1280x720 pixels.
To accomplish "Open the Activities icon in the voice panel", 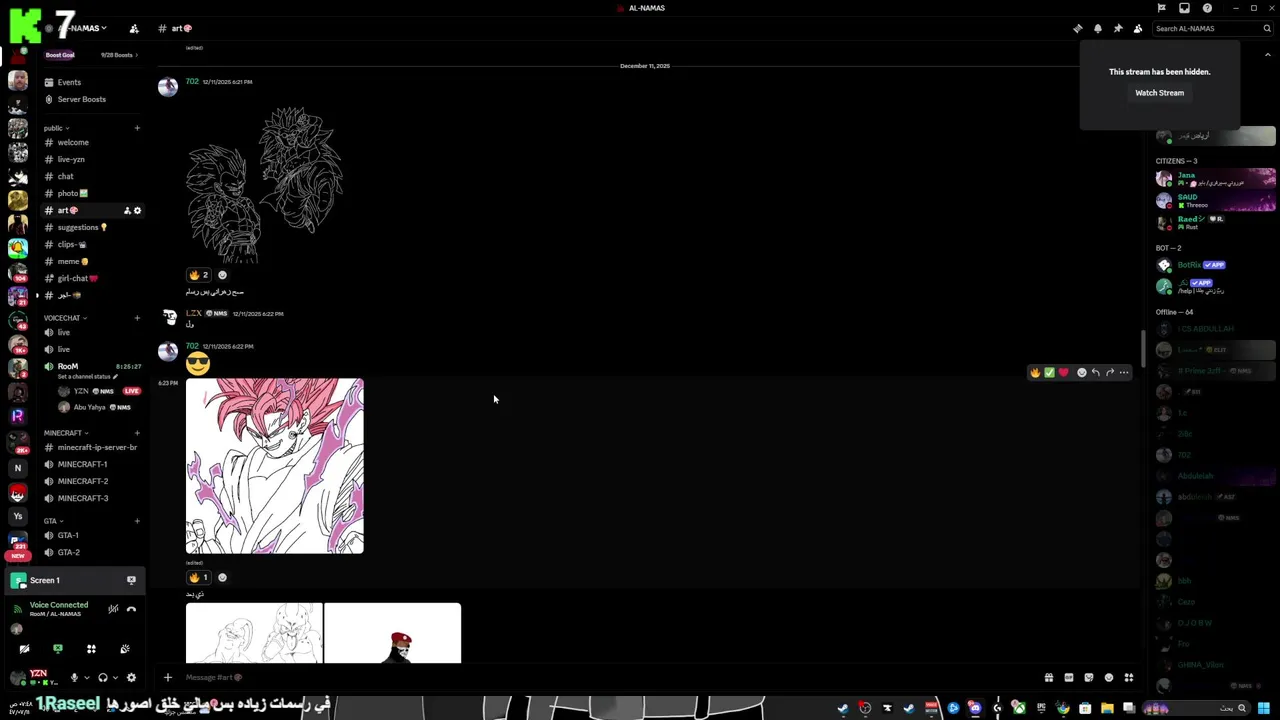I will [x=91, y=649].
